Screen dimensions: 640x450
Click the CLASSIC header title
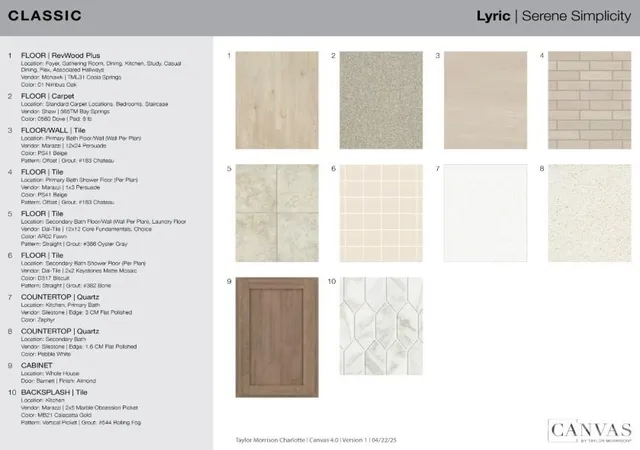point(45,16)
